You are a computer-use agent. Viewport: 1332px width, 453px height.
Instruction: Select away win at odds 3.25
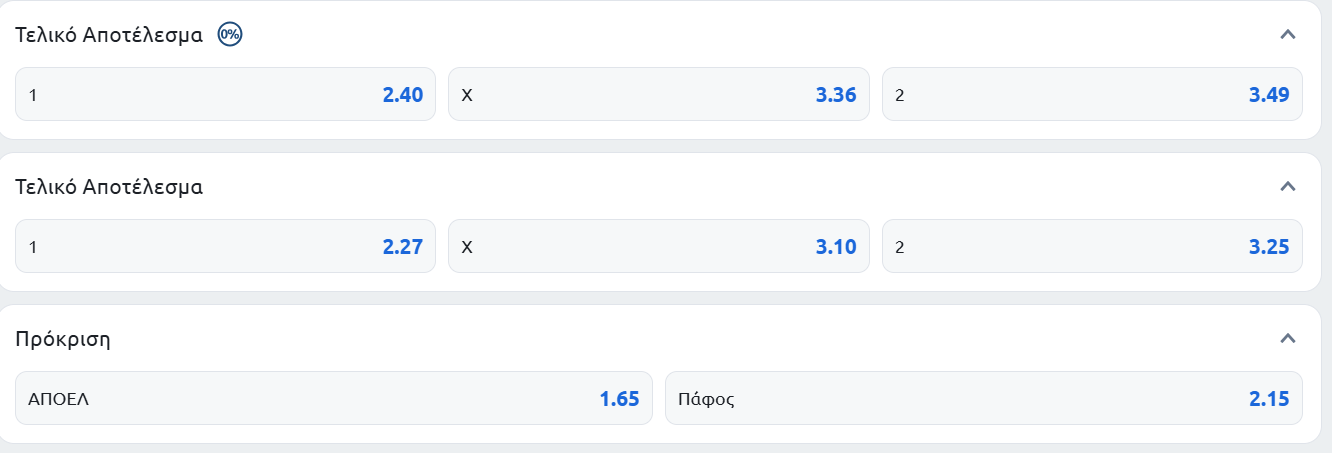tap(1092, 246)
